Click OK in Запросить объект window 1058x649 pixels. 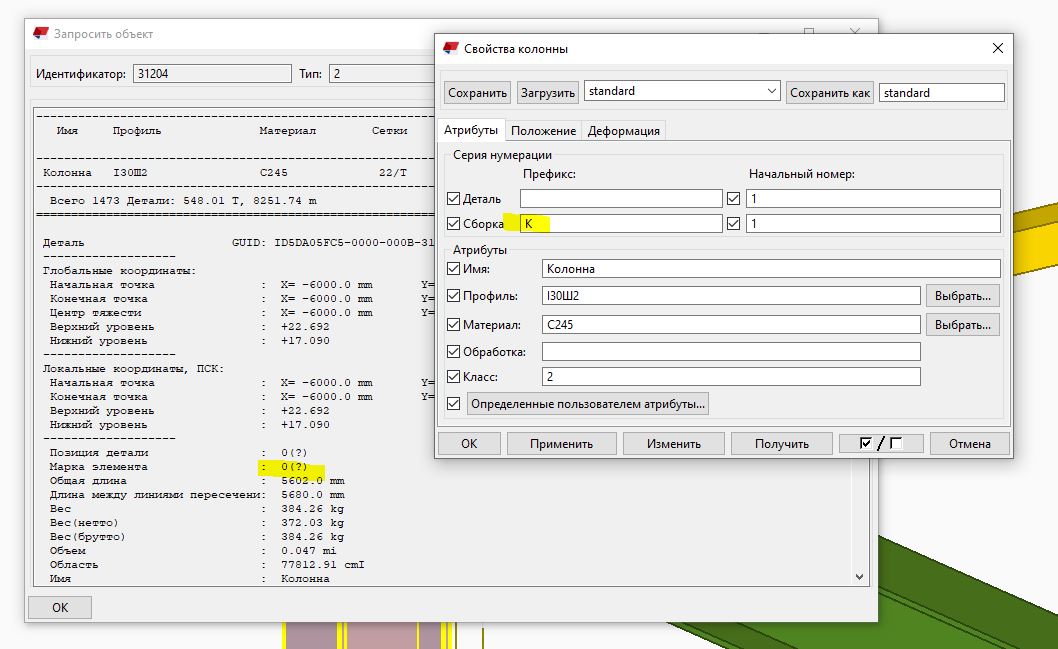coord(60,607)
